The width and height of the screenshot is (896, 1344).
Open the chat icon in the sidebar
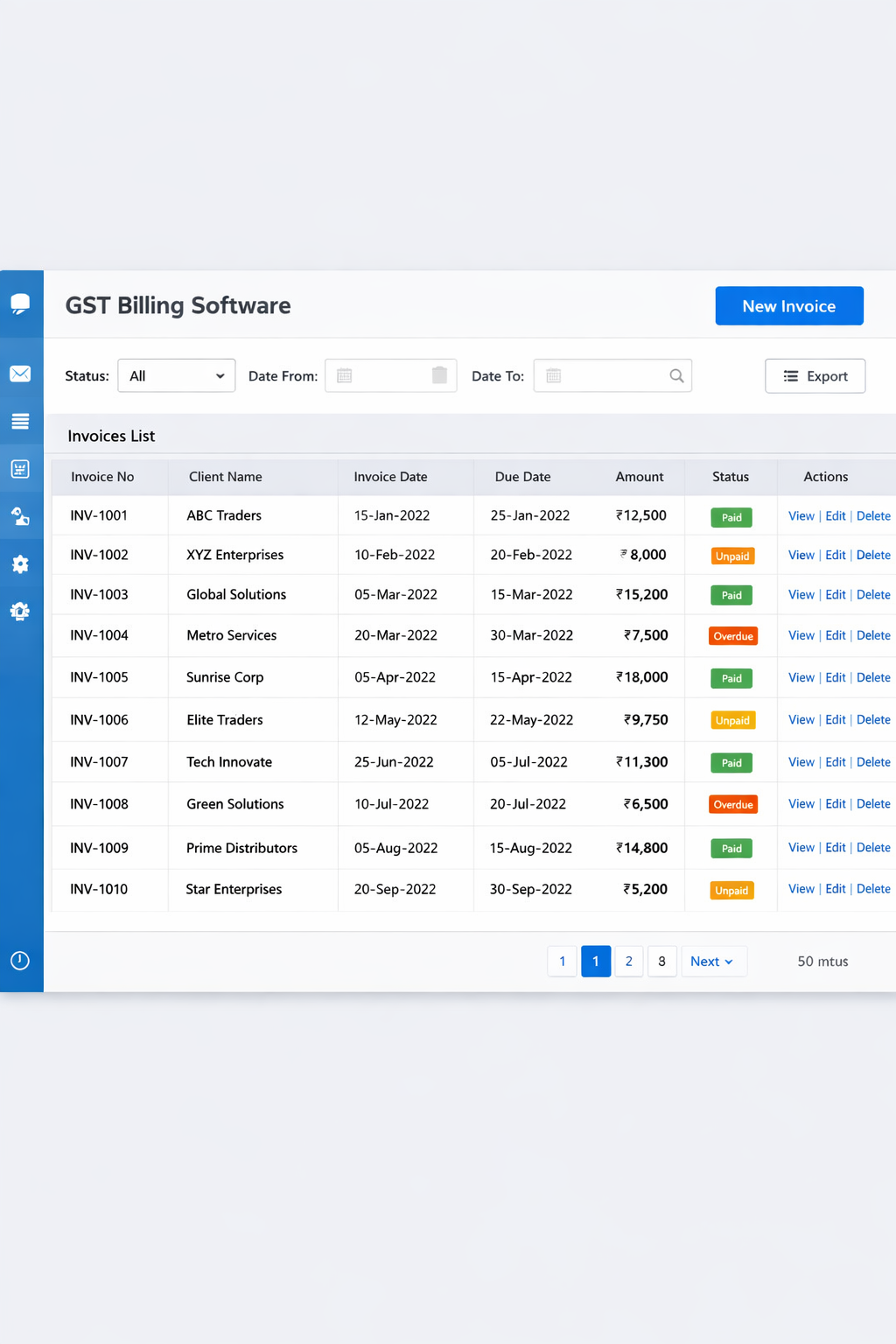[x=20, y=302]
